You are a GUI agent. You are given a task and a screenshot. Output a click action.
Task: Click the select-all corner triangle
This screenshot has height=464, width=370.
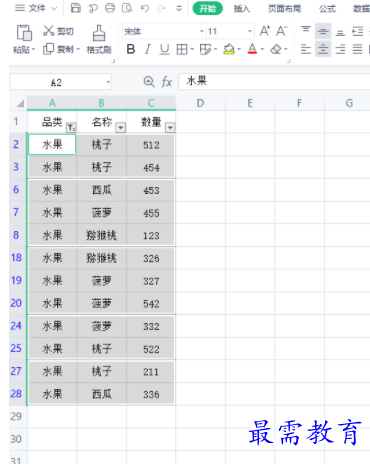20,104
